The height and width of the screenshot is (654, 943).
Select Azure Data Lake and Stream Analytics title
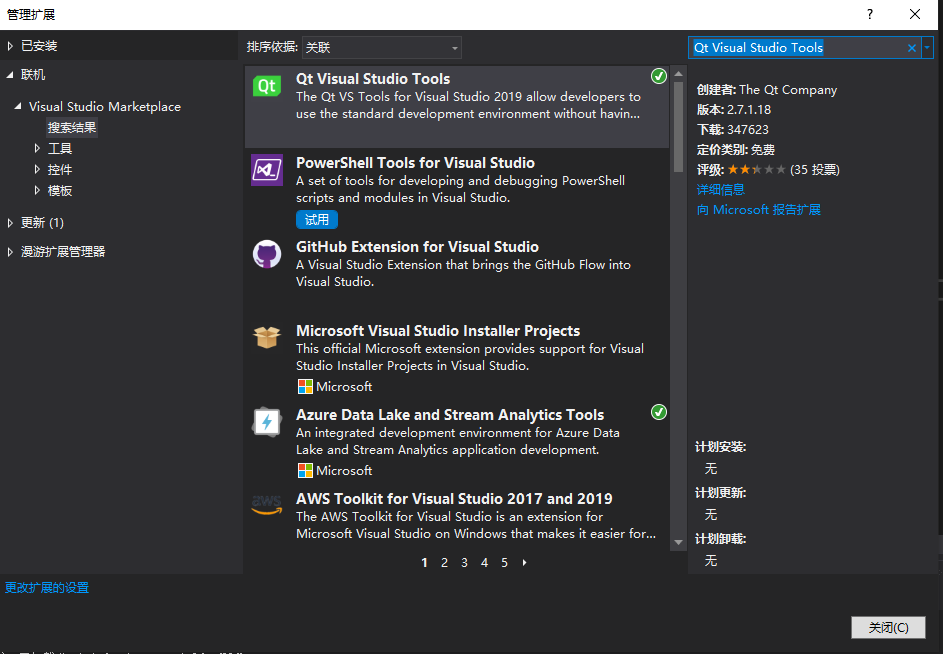point(450,415)
